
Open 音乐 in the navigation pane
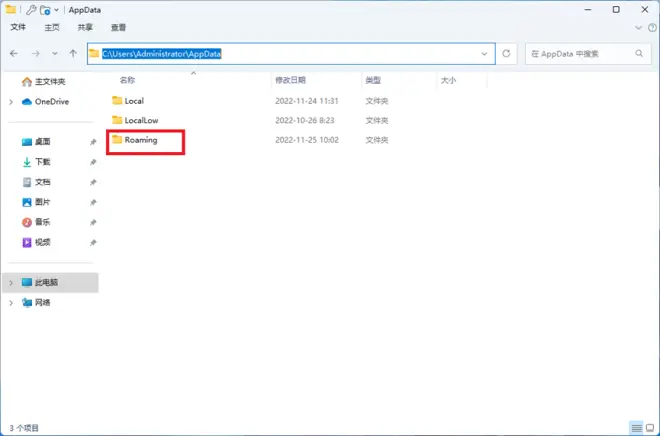click(36, 222)
